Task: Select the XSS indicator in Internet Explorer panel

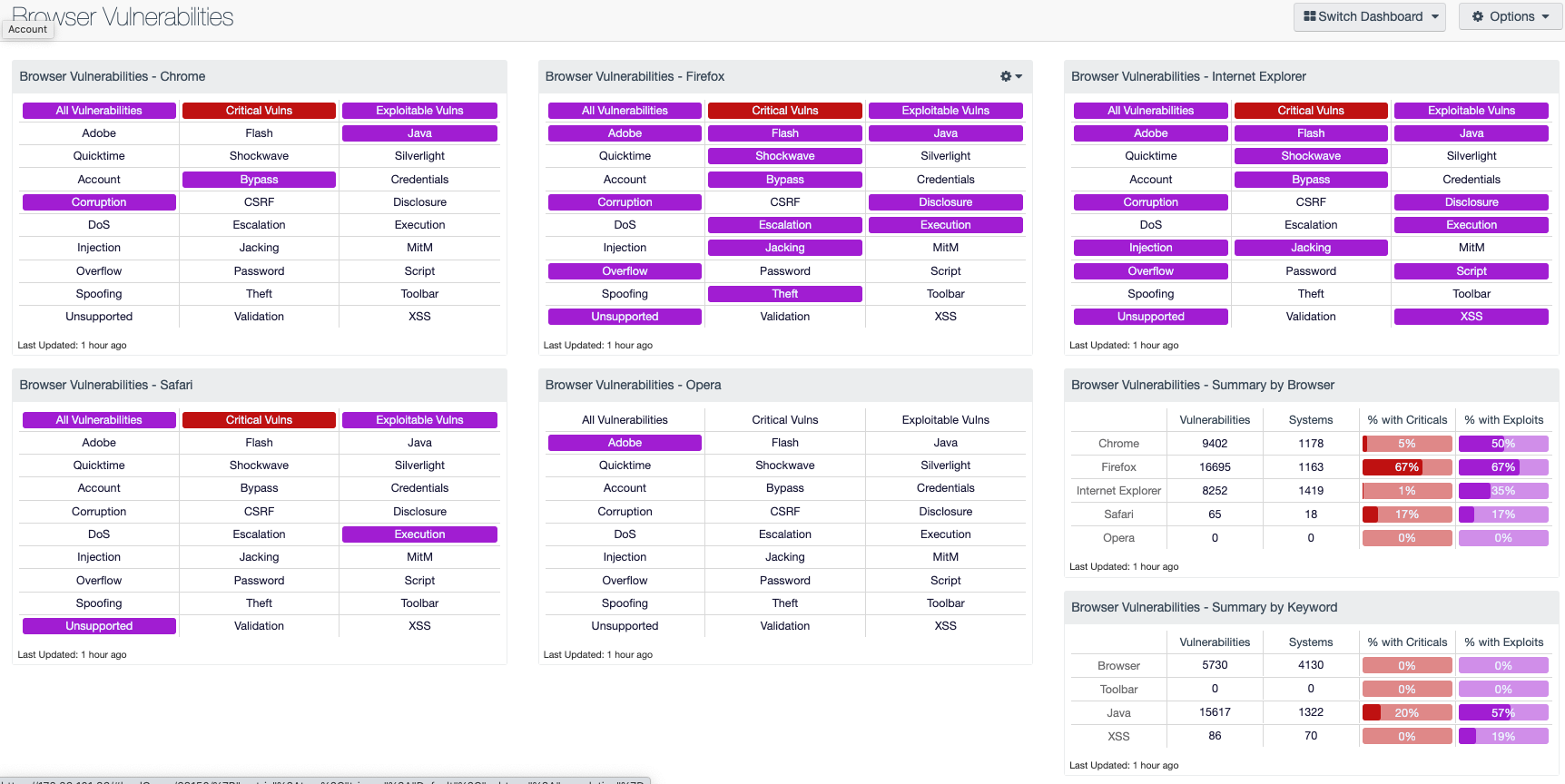Action: (1471, 317)
